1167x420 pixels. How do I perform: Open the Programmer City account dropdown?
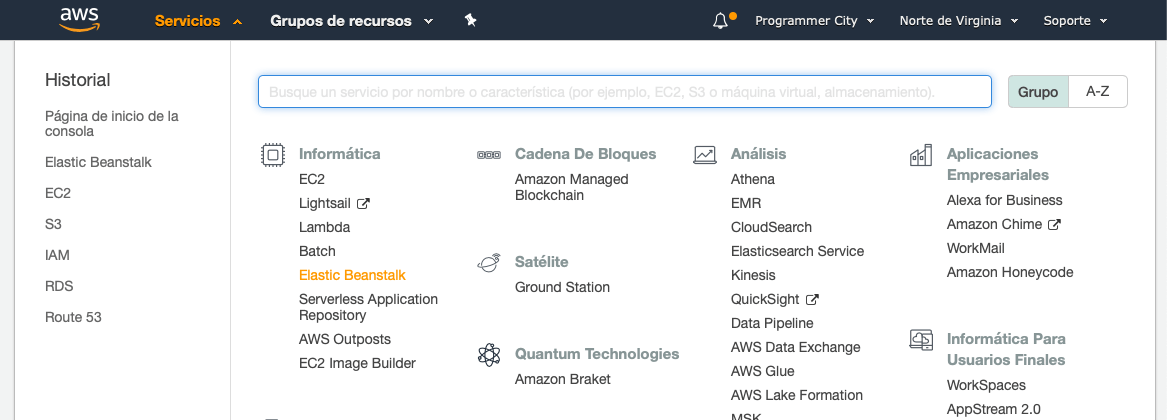click(814, 21)
